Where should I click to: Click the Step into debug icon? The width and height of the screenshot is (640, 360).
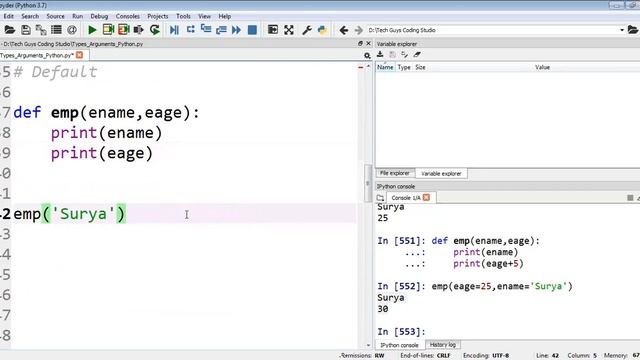206,30
